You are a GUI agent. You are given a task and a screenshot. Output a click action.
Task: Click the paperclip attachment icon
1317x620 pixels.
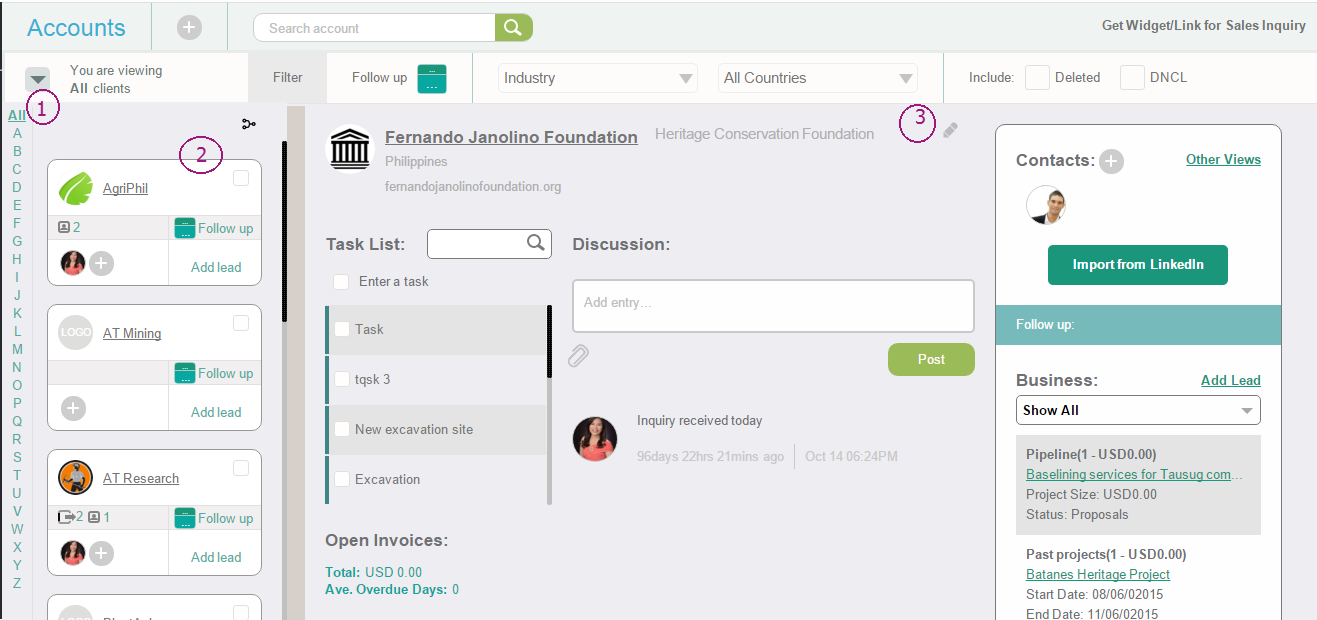(578, 355)
